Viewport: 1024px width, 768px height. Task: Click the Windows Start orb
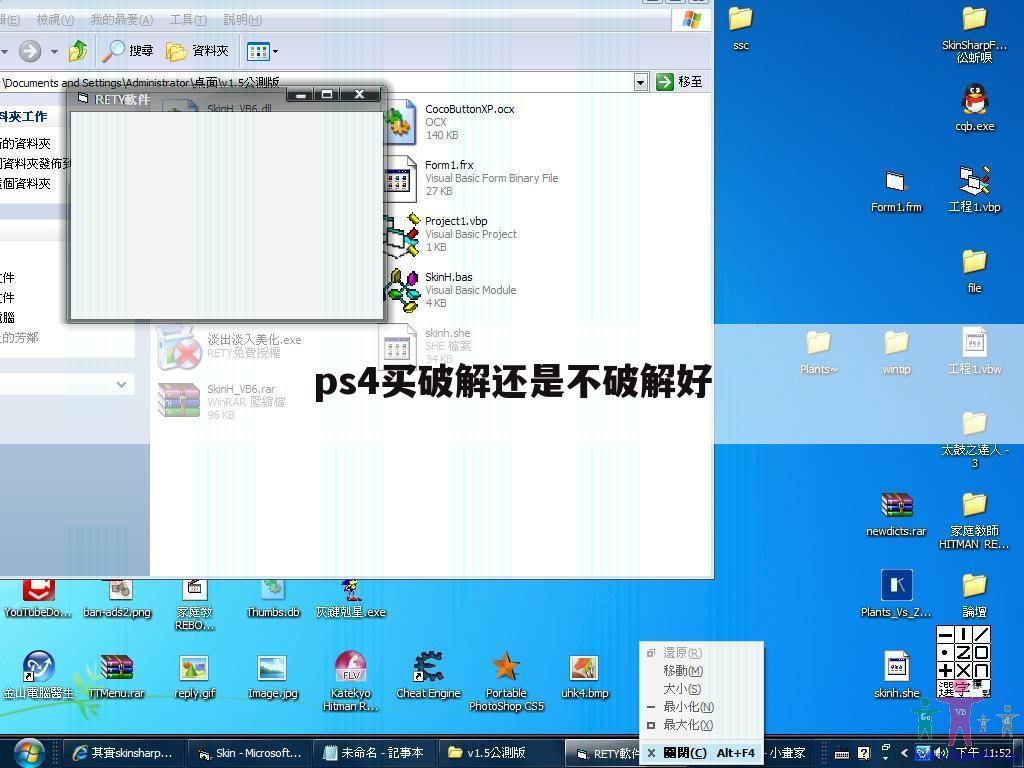coord(28,753)
